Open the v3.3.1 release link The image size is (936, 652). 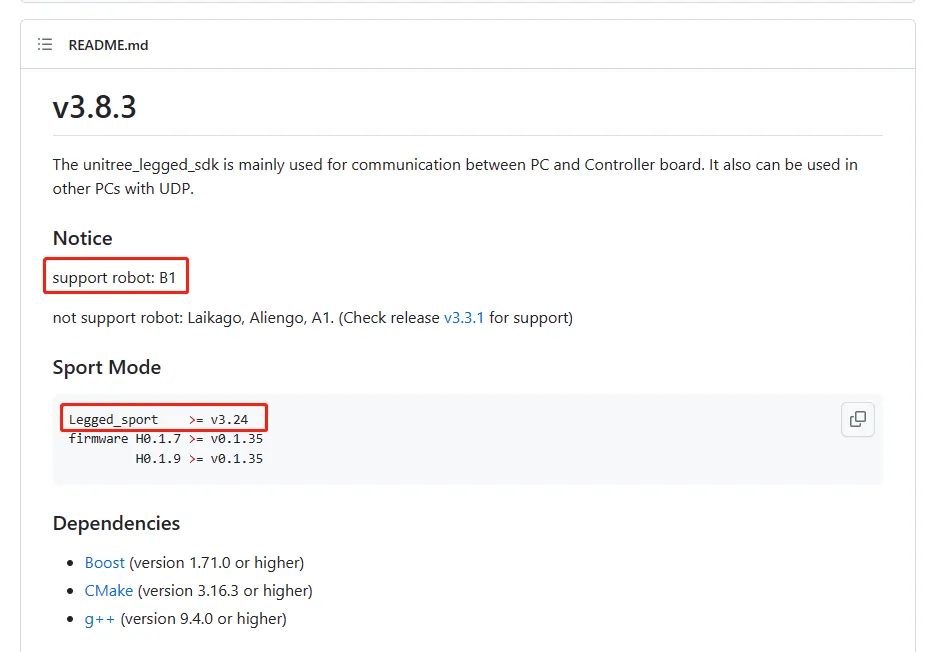[464, 318]
